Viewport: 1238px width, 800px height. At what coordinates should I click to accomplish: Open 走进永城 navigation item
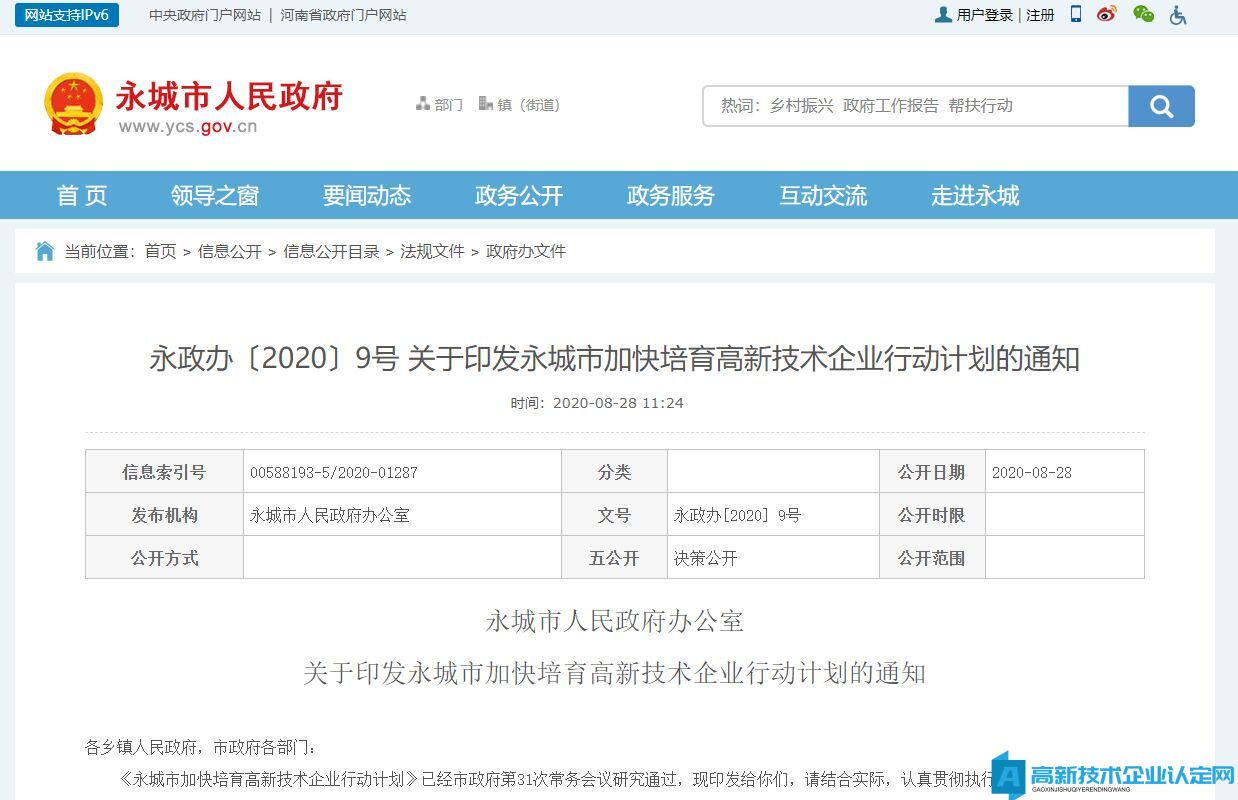coord(975,195)
